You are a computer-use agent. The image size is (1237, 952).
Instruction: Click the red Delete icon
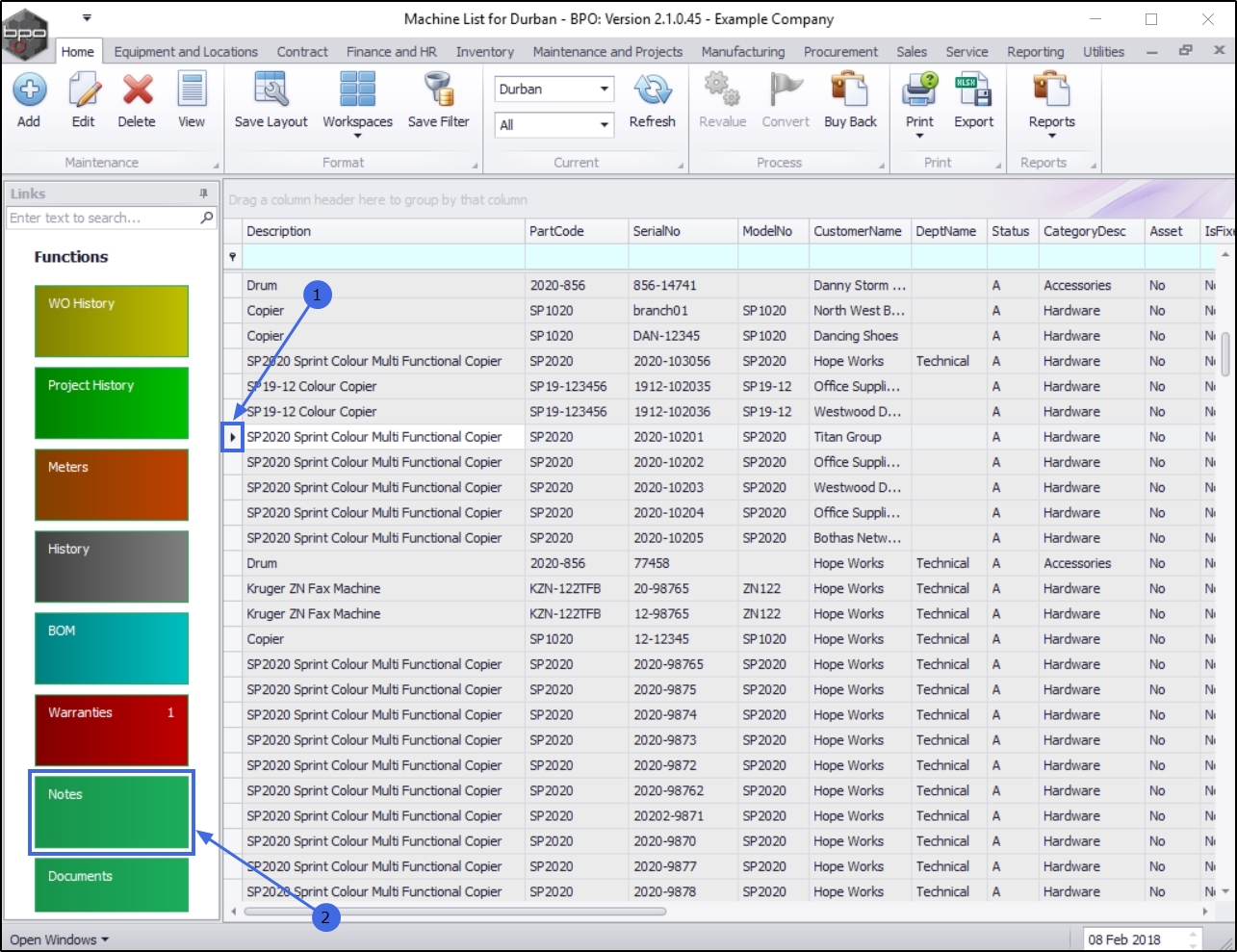pos(137,91)
